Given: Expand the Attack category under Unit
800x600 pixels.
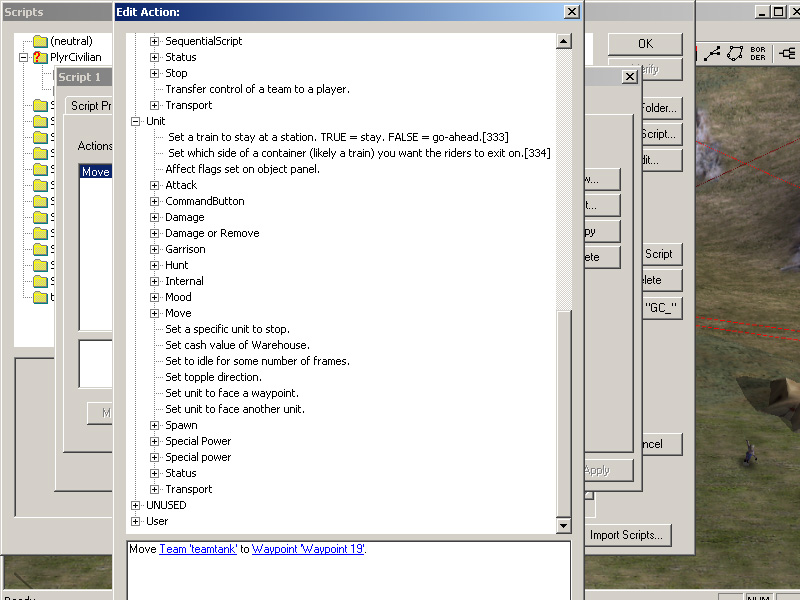Looking at the screenshot, I should (x=155, y=185).
